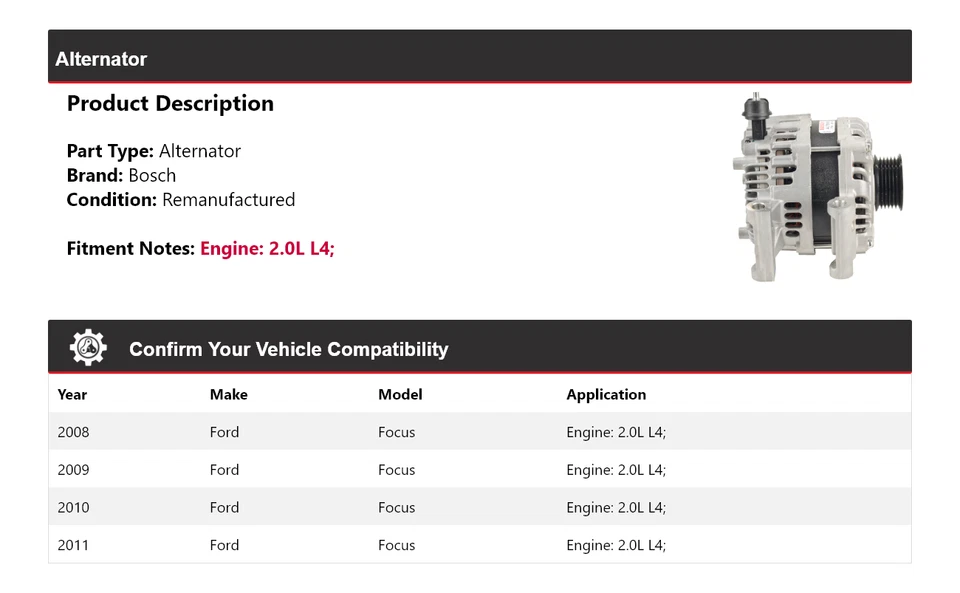Select the Year column header

point(72,394)
